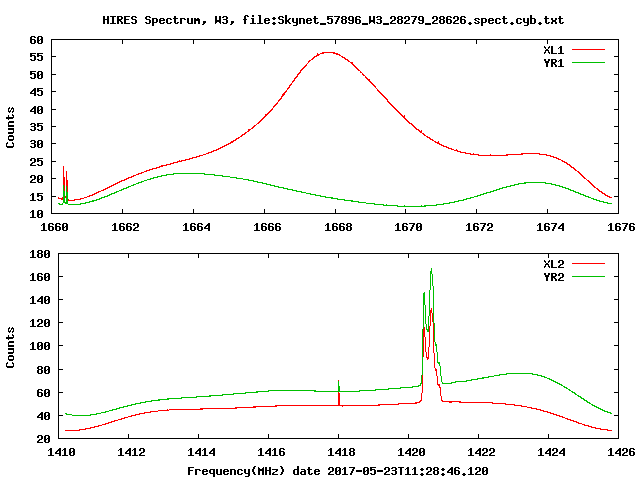
Task: Click the YR2 green peak near 1420.6 MHz
Action: tap(431, 270)
